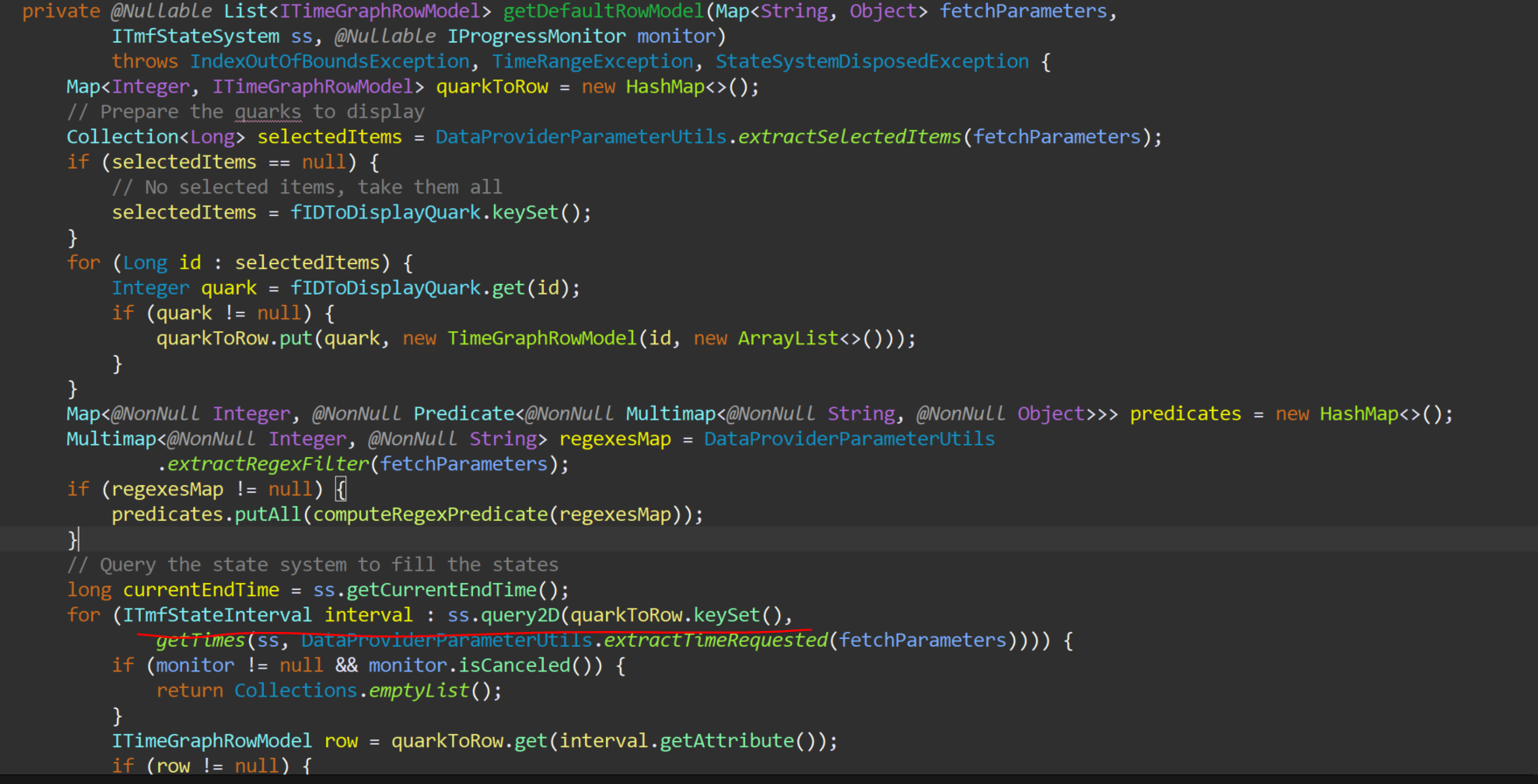
Task: Click the 'No selected items' comment line
Action: click(x=306, y=187)
